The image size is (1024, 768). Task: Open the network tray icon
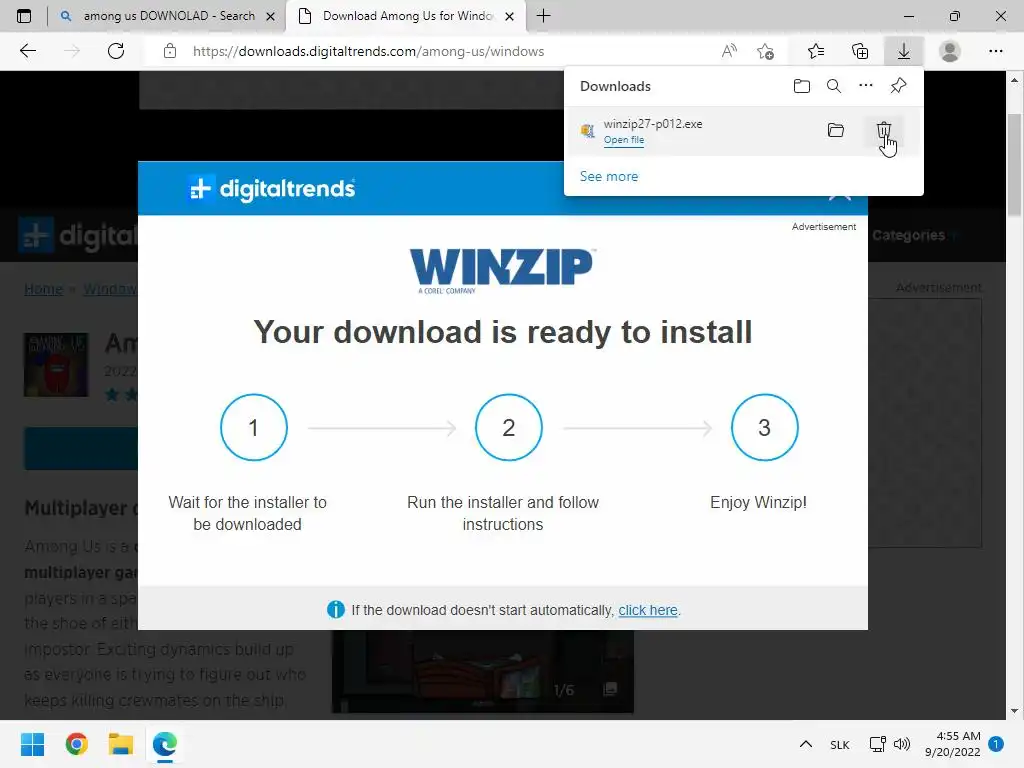[878, 744]
